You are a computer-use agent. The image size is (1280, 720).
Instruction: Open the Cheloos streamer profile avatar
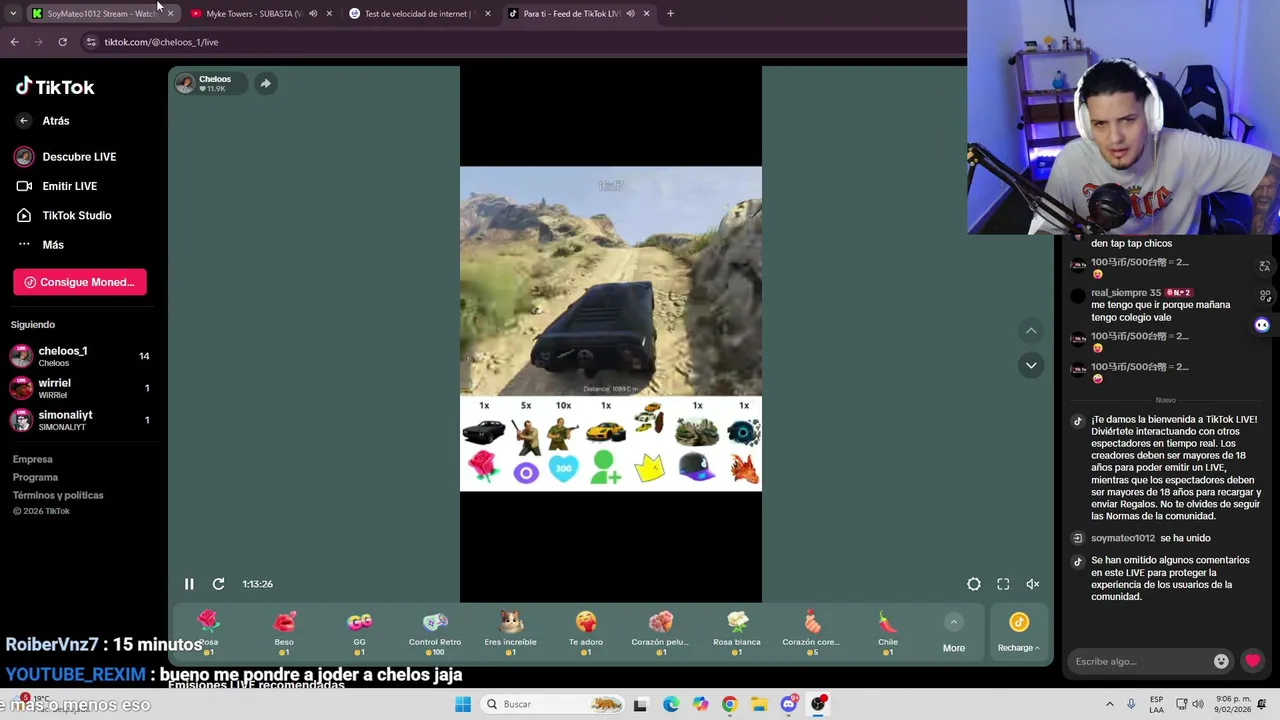pyautogui.click(x=185, y=84)
